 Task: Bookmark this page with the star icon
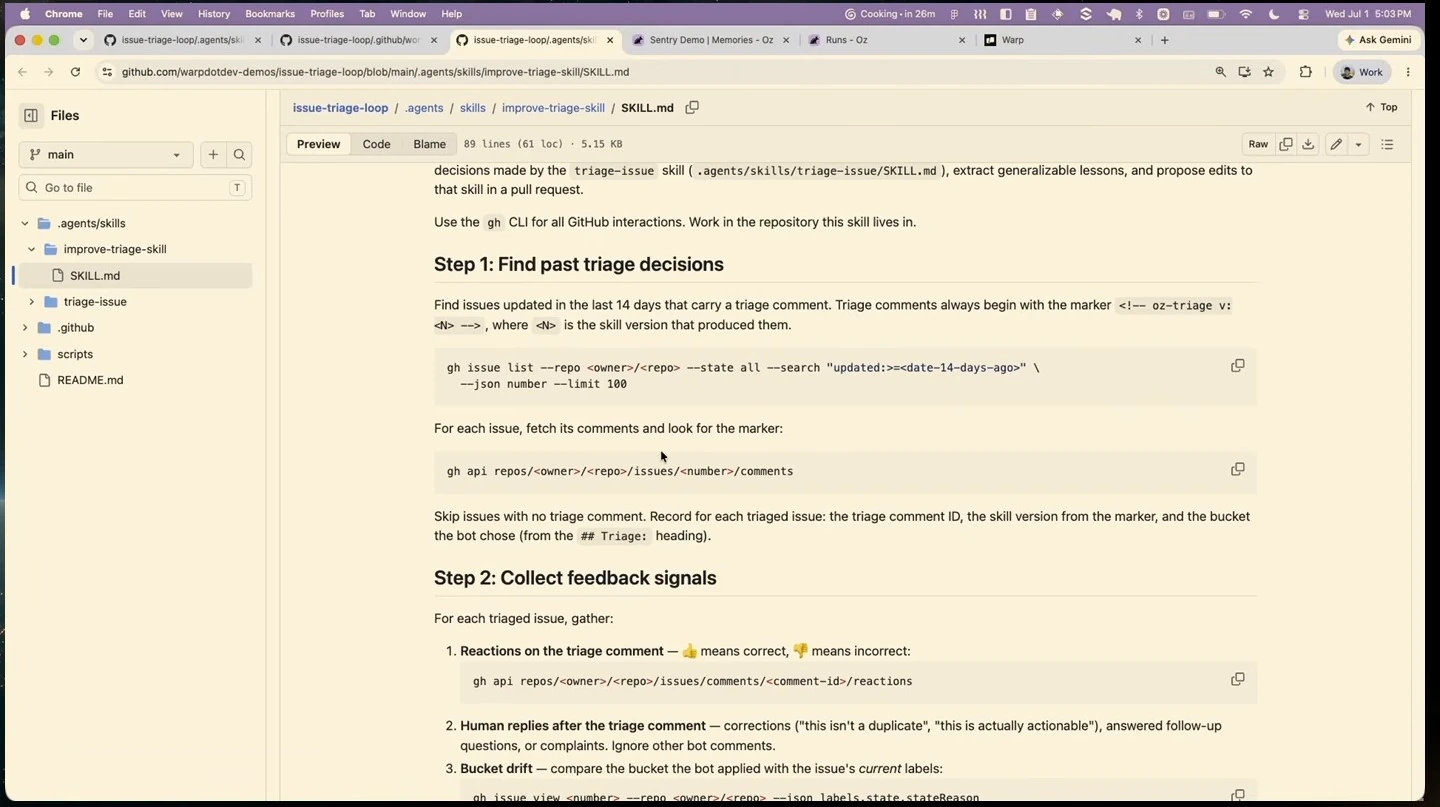[x=1269, y=72]
